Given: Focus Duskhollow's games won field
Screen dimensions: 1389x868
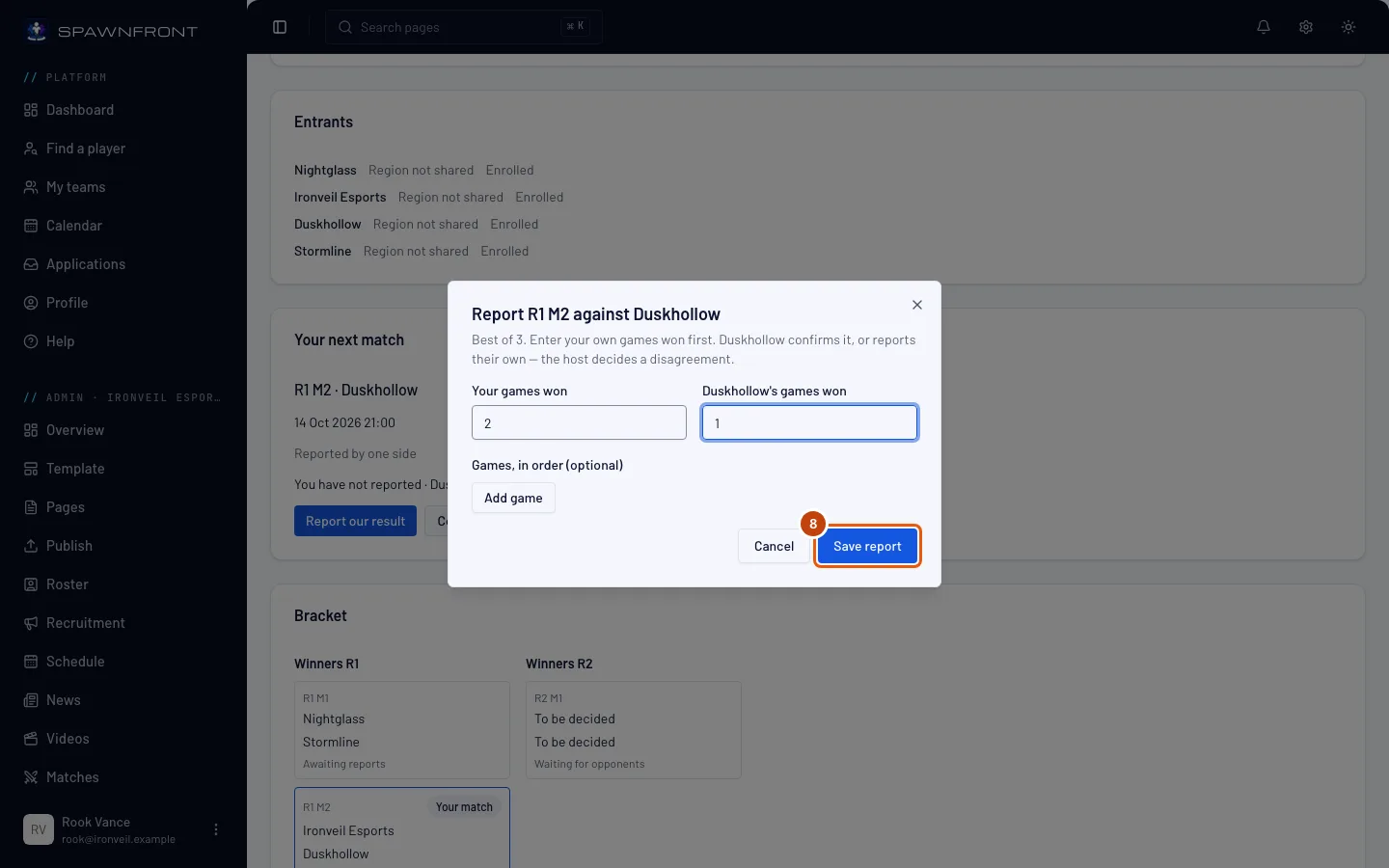Looking at the screenshot, I should click(x=809, y=422).
